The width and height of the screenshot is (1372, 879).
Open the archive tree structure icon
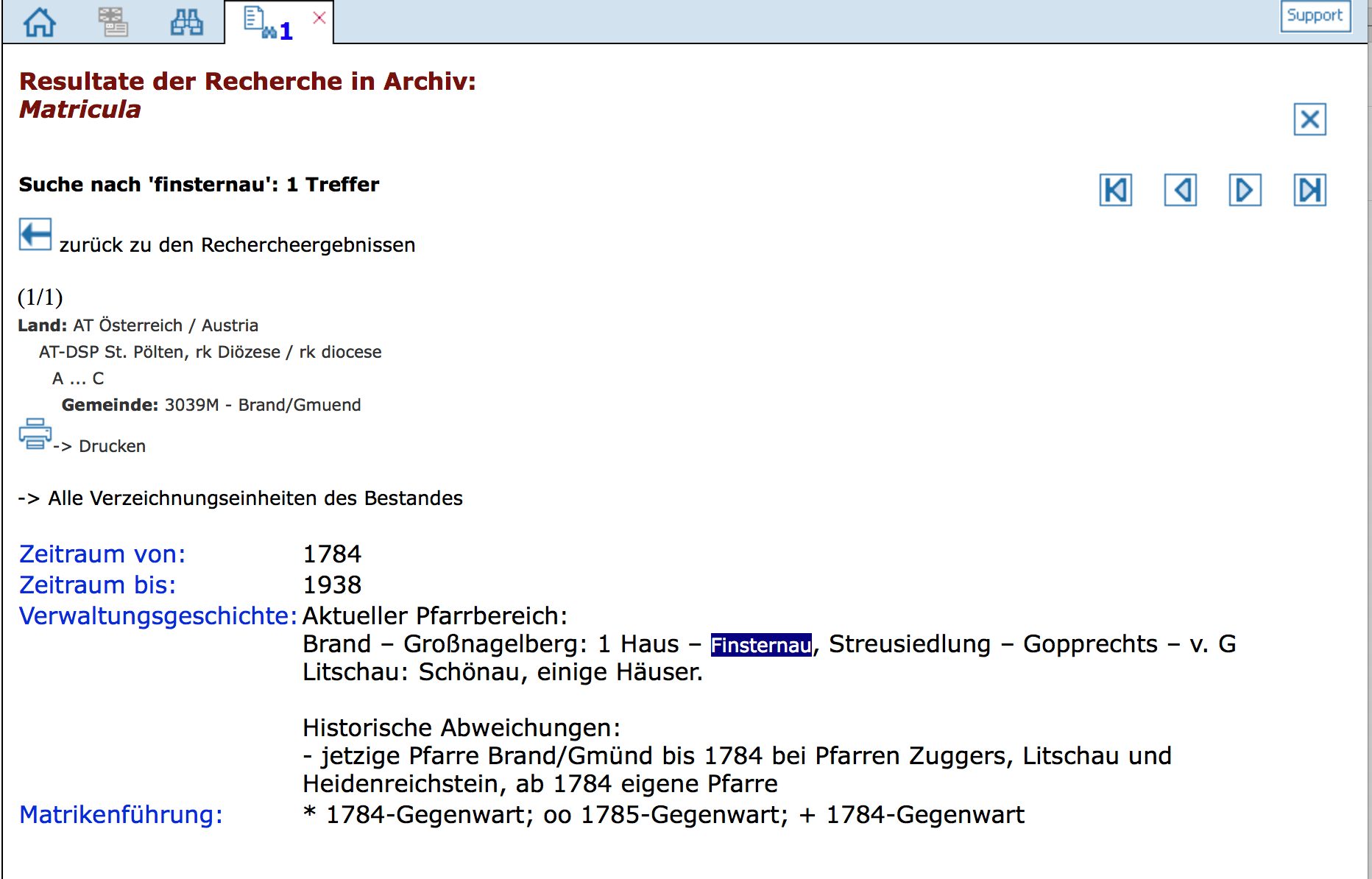(113, 22)
